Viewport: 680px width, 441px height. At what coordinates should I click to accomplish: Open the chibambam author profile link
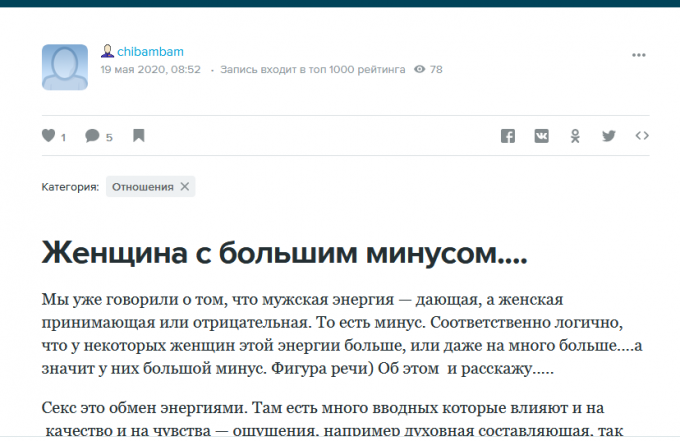click(x=149, y=51)
